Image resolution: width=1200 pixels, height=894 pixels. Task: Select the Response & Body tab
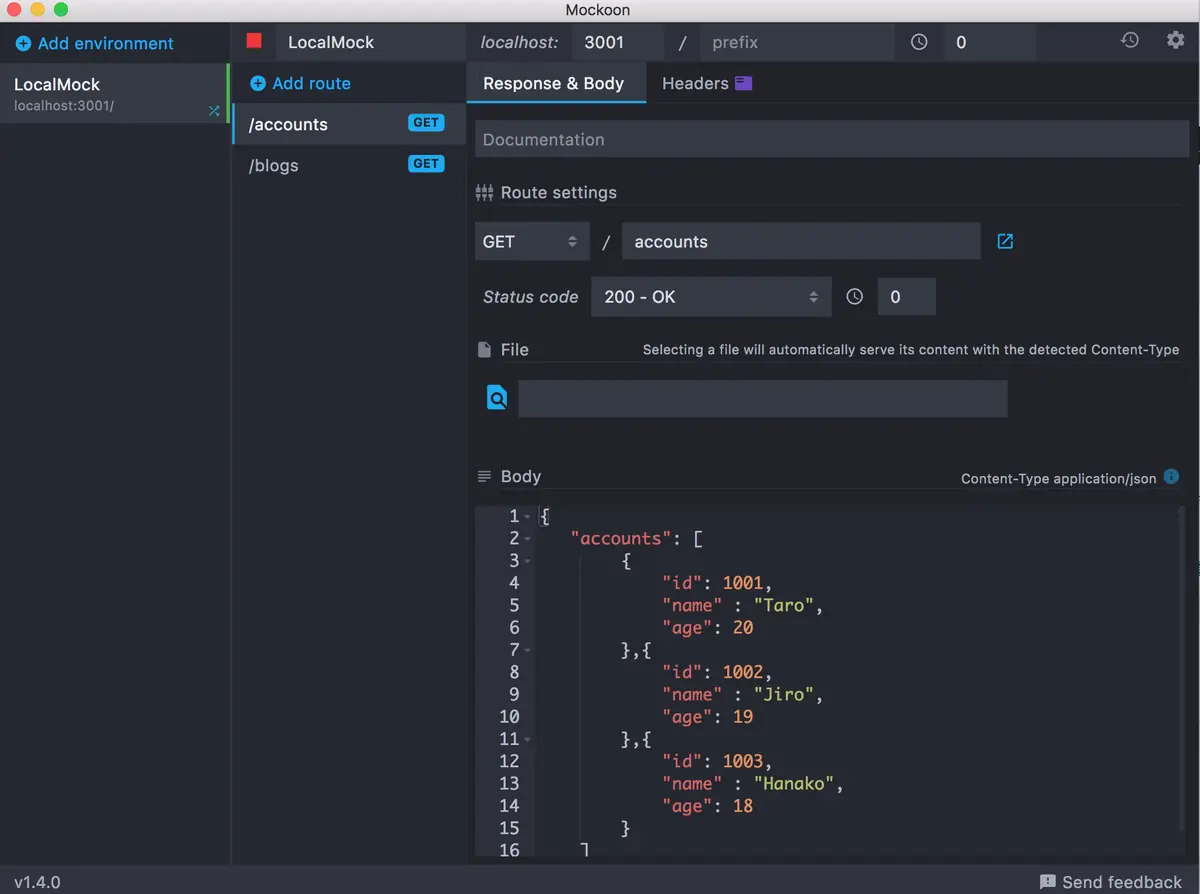[x=553, y=83]
